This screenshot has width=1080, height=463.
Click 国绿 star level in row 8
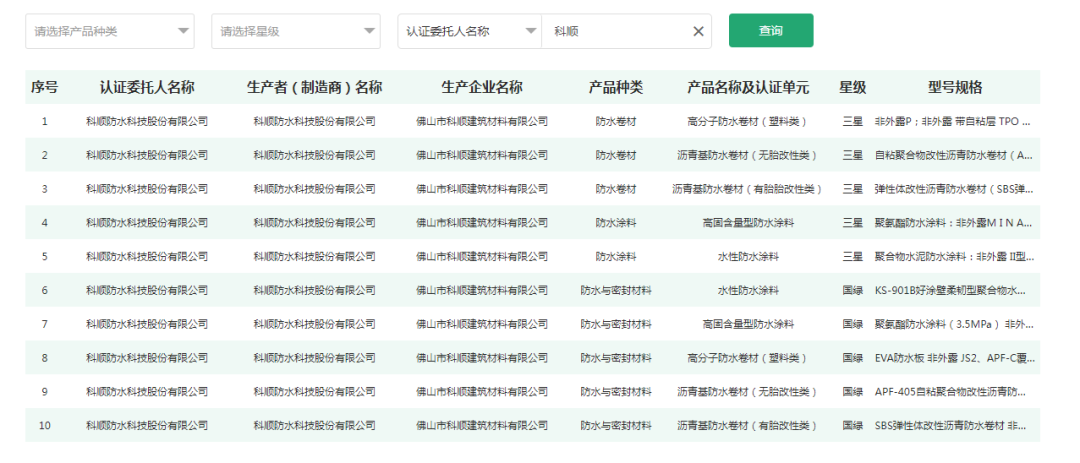[x=852, y=358]
